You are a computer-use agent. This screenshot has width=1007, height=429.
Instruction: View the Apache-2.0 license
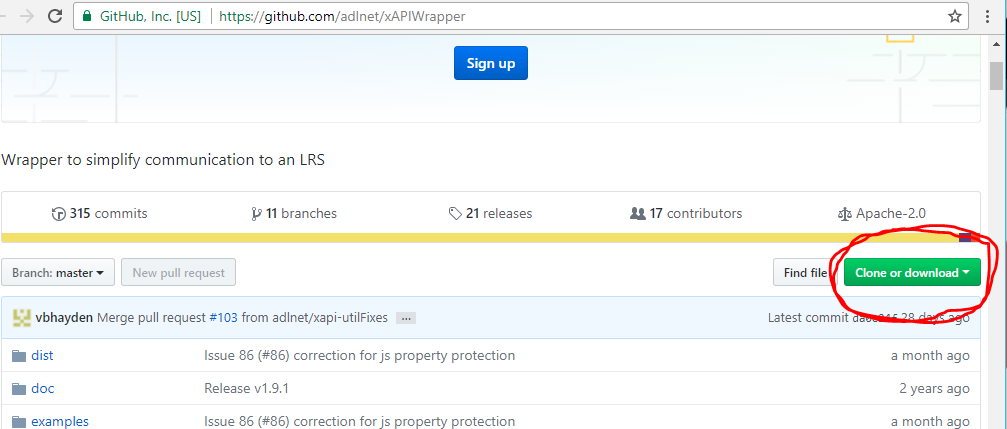[882, 213]
